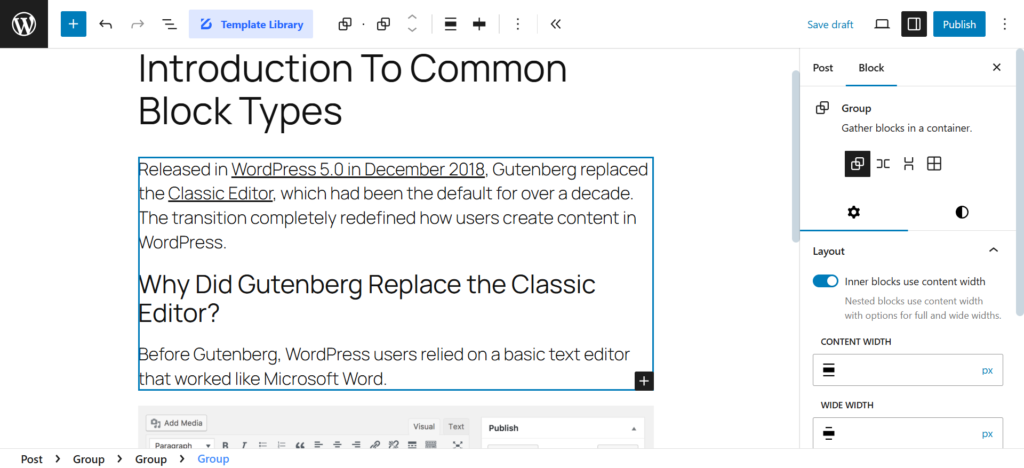Screen dimensions: 1024x468
Task: Click the Post breadcrumb
Action: (x=31, y=459)
